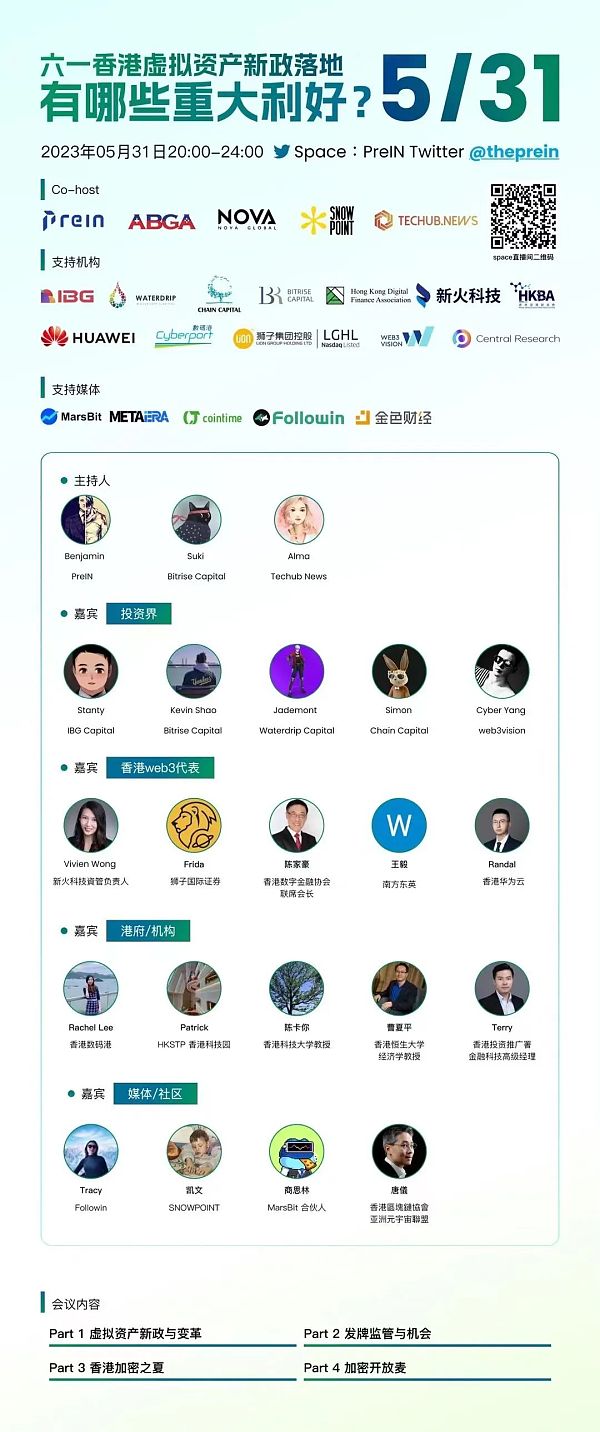The height and width of the screenshot is (1432, 600).
Task: Click the ABGA red logo
Action: [161, 221]
